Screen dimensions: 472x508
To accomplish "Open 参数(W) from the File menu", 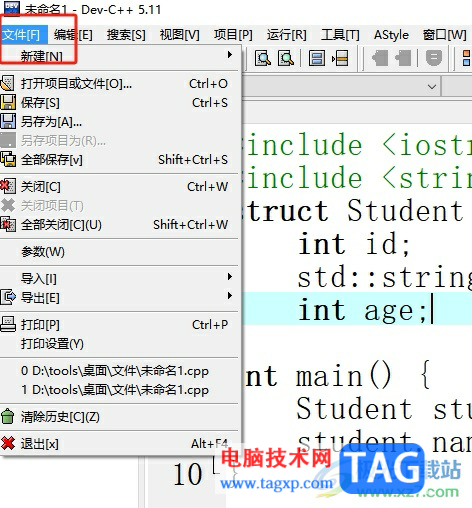I will point(120,252).
